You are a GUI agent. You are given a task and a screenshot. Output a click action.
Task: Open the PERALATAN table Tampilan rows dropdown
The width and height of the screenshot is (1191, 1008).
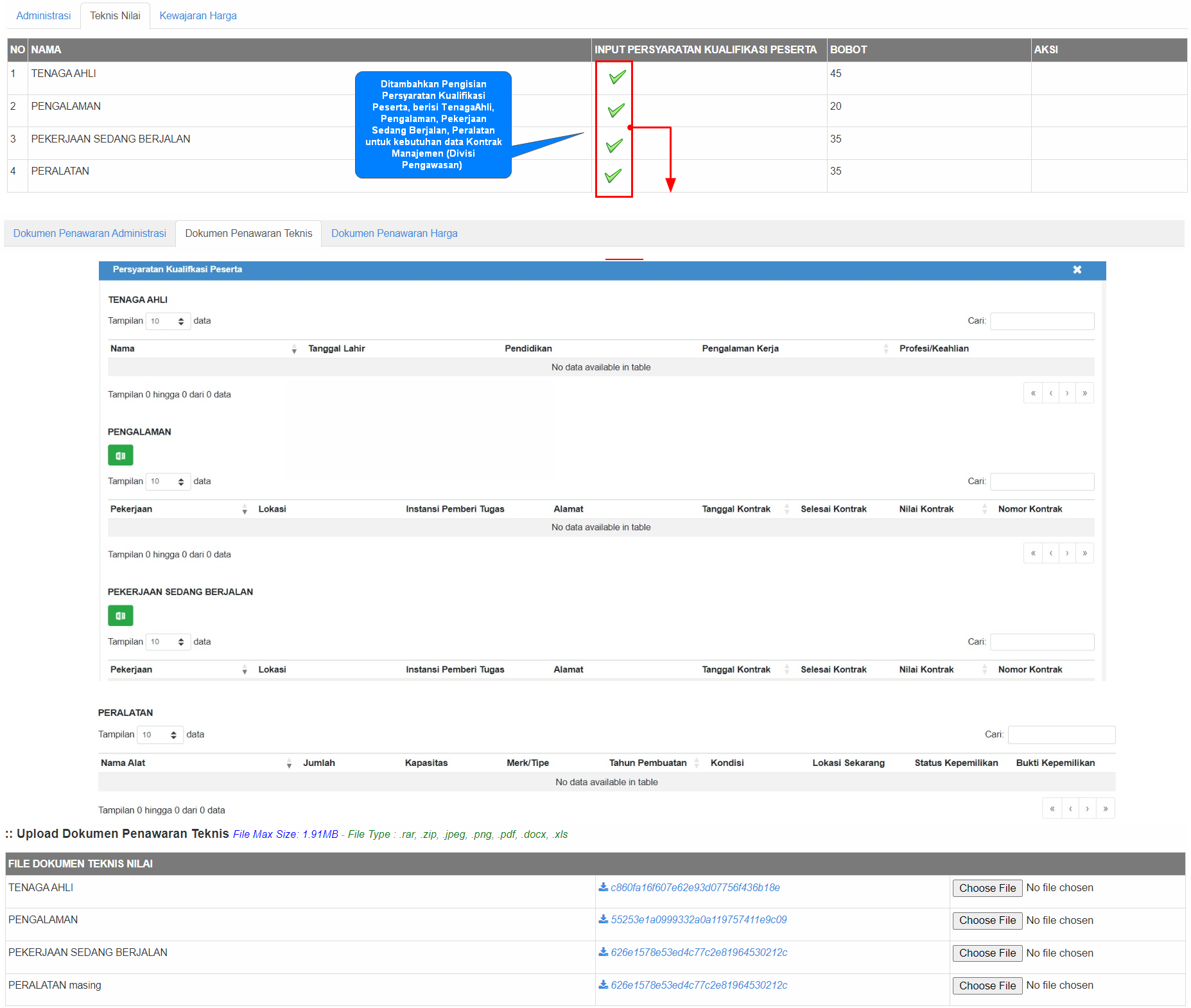click(159, 734)
